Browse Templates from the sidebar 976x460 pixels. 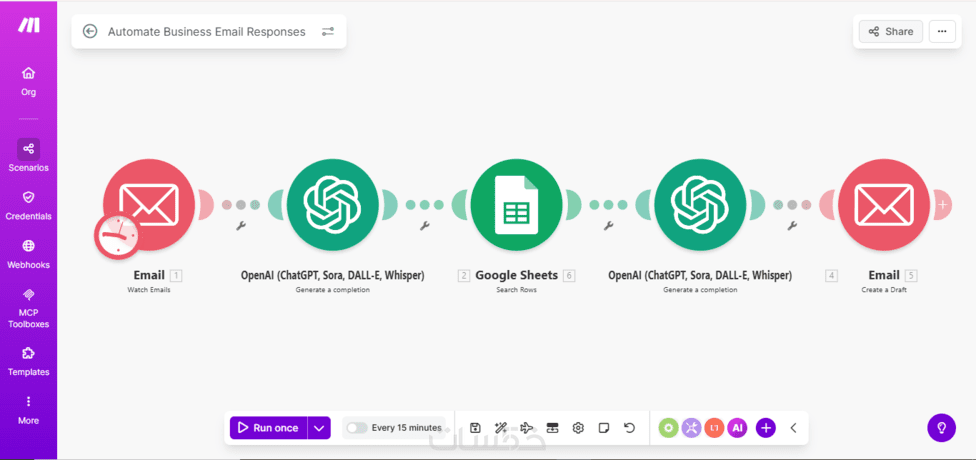29,362
